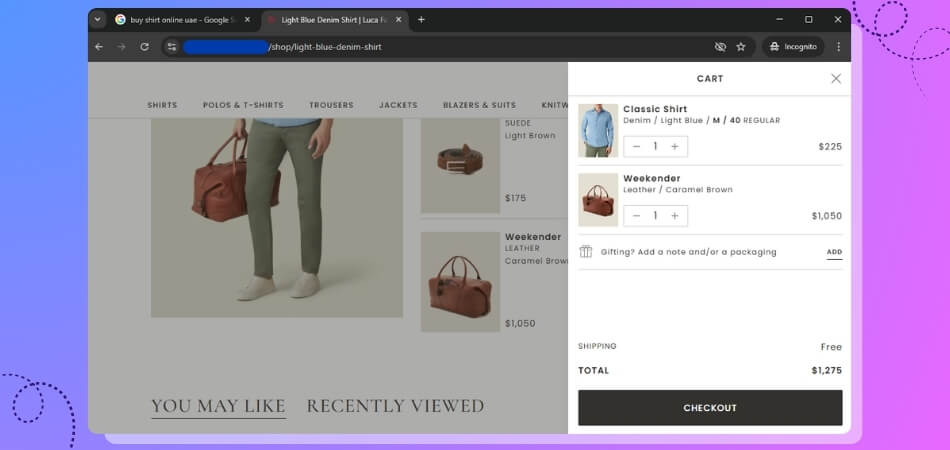Click the large model photo with bag

pyautogui.click(x=276, y=217)
